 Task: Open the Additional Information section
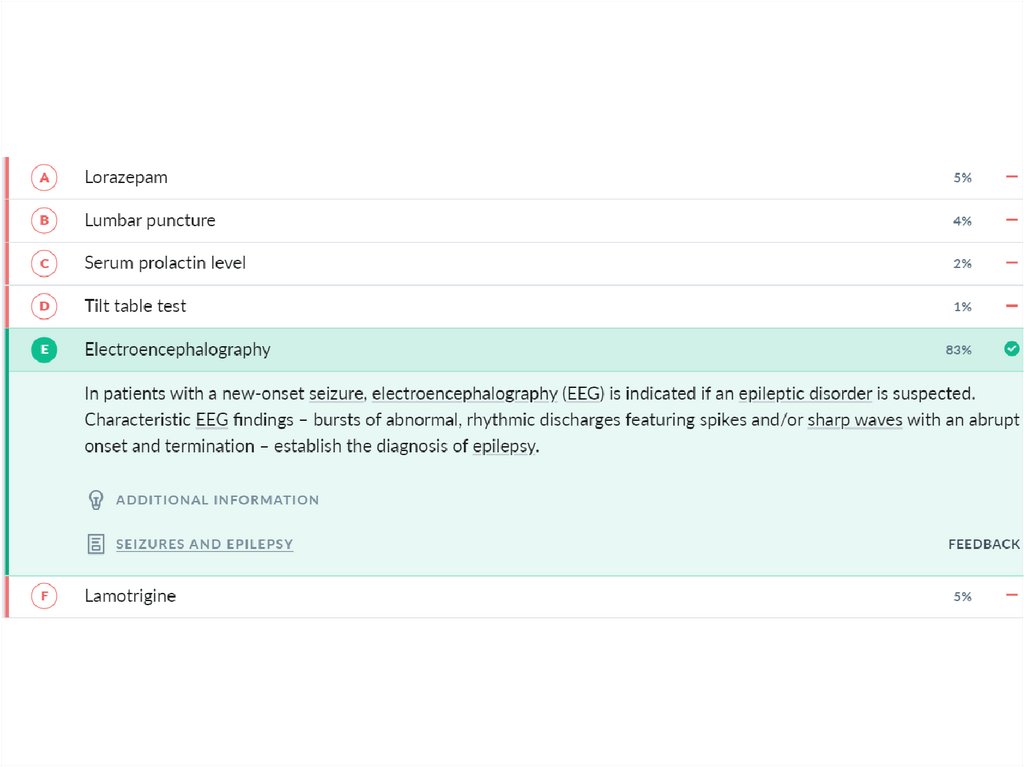(x=217, y=500)
